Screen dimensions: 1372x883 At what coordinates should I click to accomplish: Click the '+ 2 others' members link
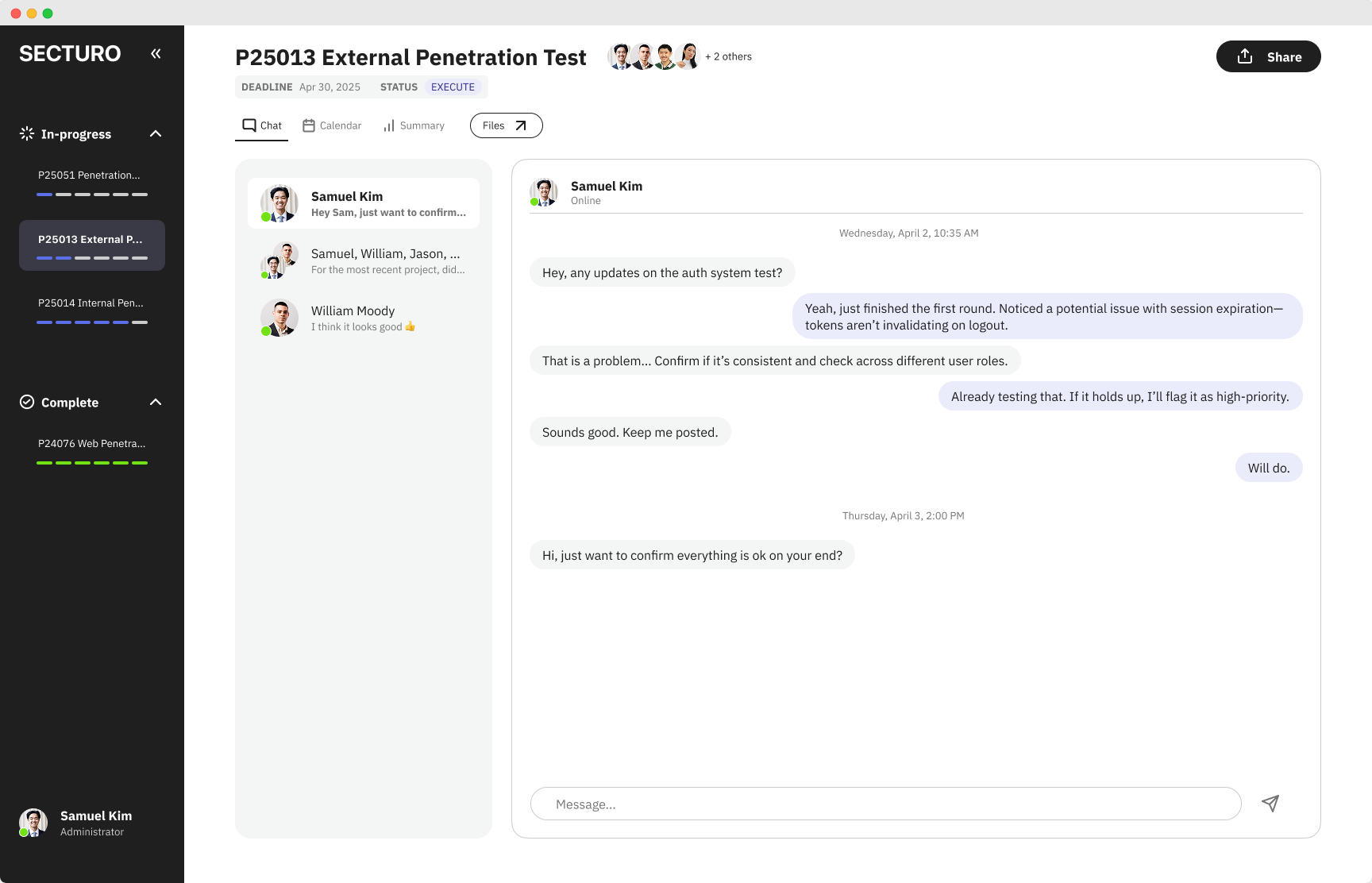coord(729,56)
